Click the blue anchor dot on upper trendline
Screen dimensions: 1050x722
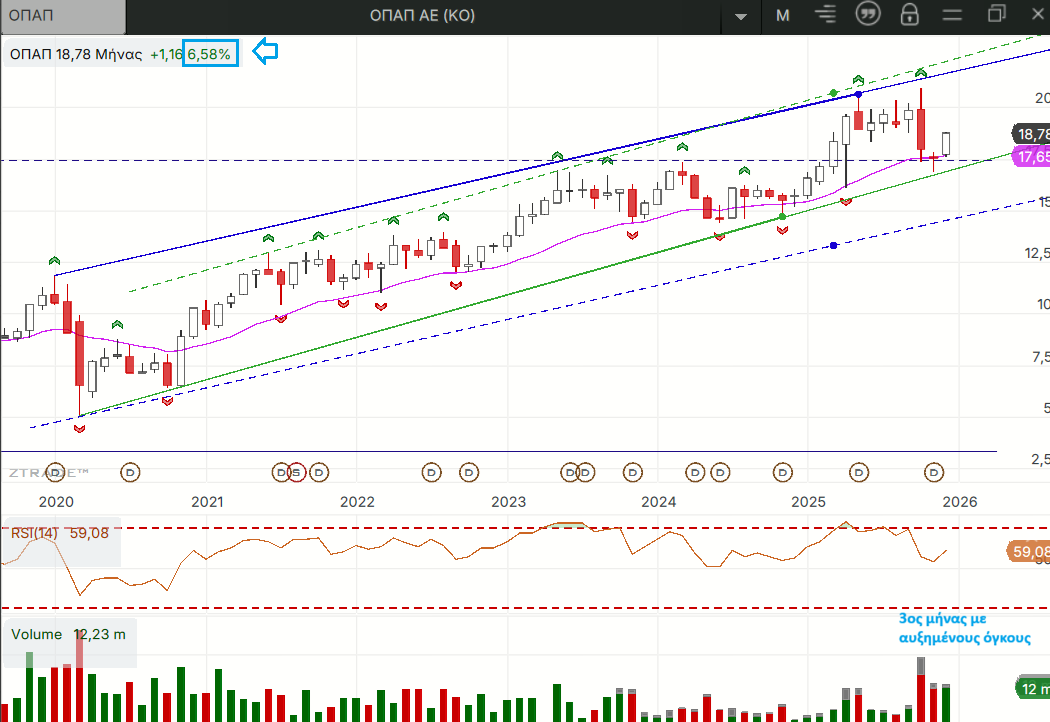point(858,94)
